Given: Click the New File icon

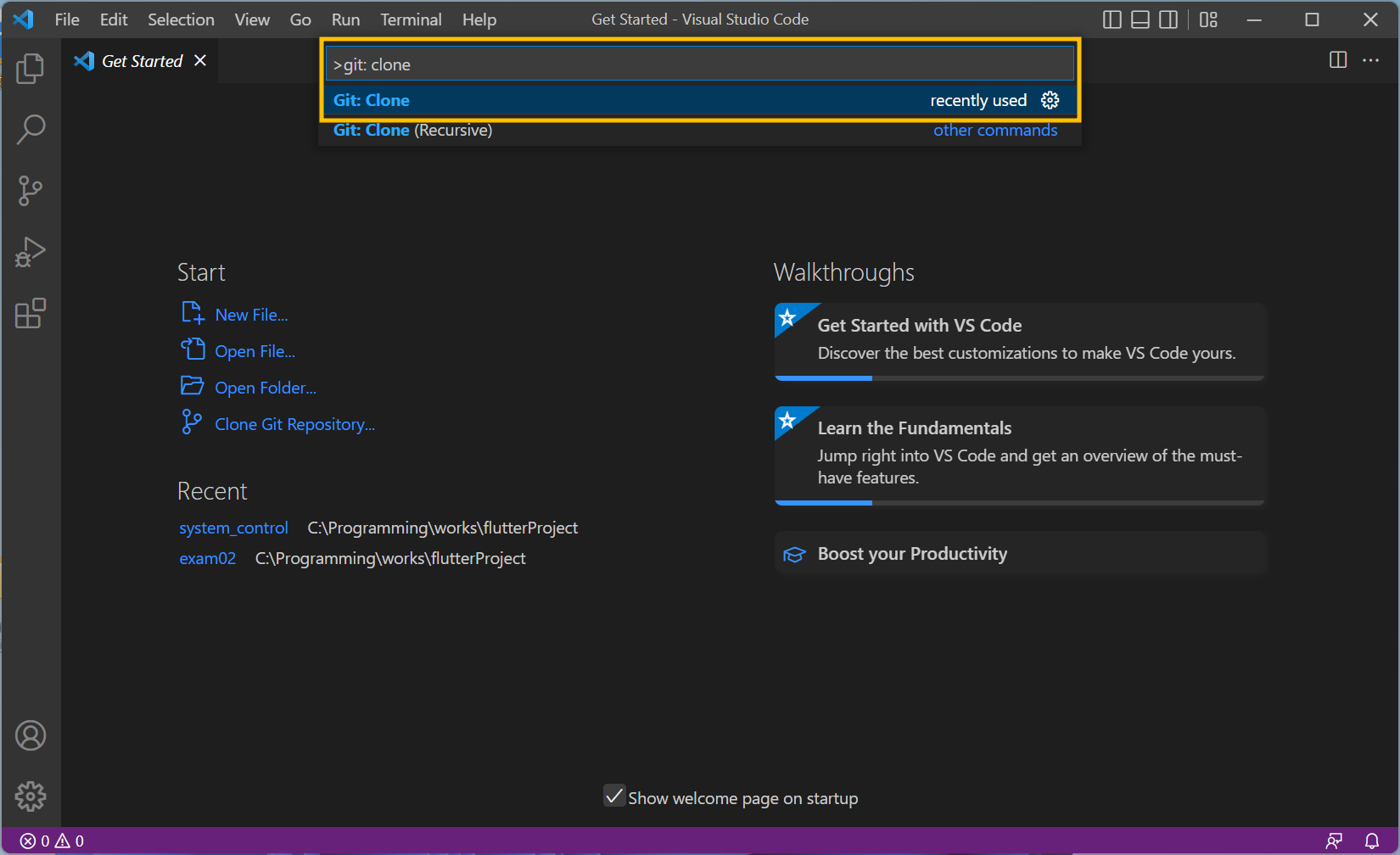Looking at the screenshot, I should tap(193, 313).
